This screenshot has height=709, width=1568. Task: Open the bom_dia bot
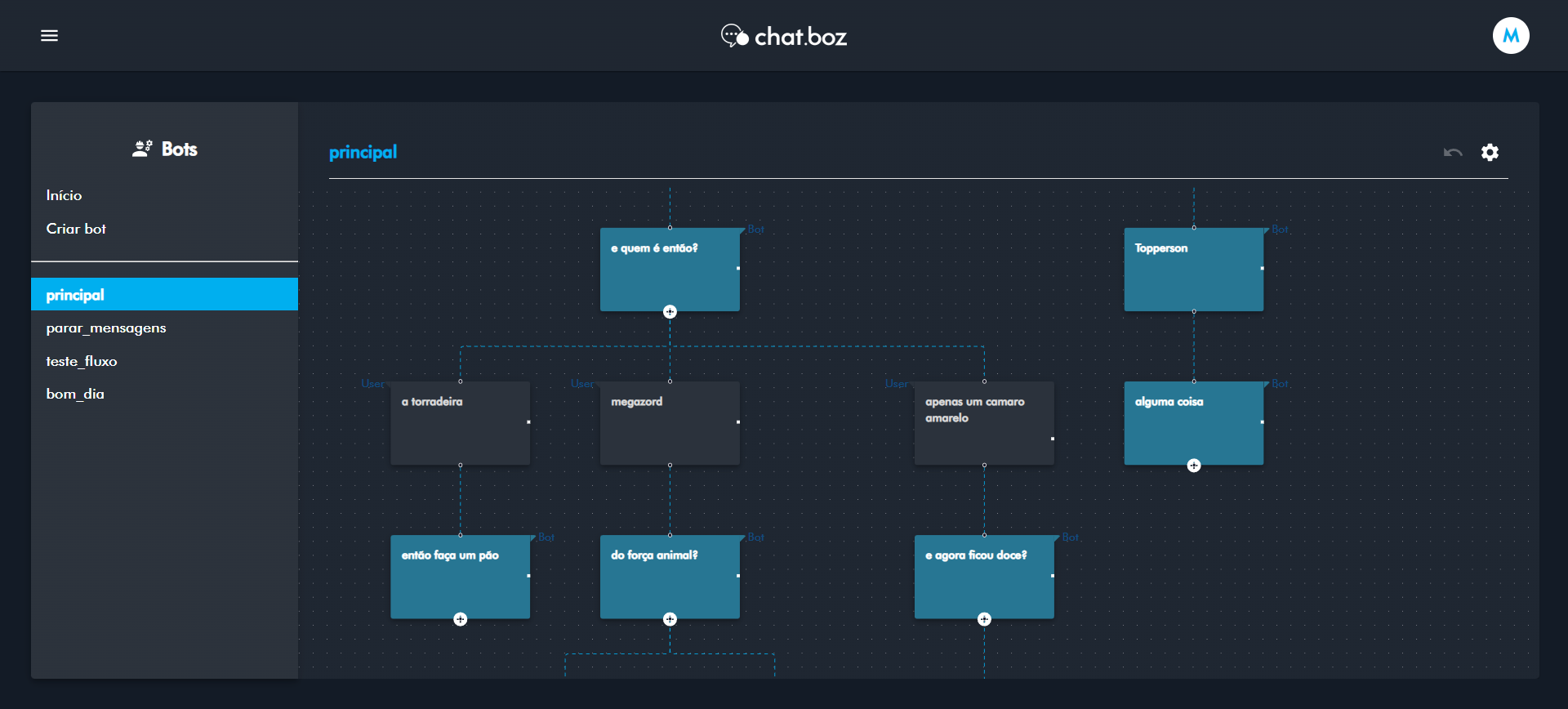pos(75,394)
